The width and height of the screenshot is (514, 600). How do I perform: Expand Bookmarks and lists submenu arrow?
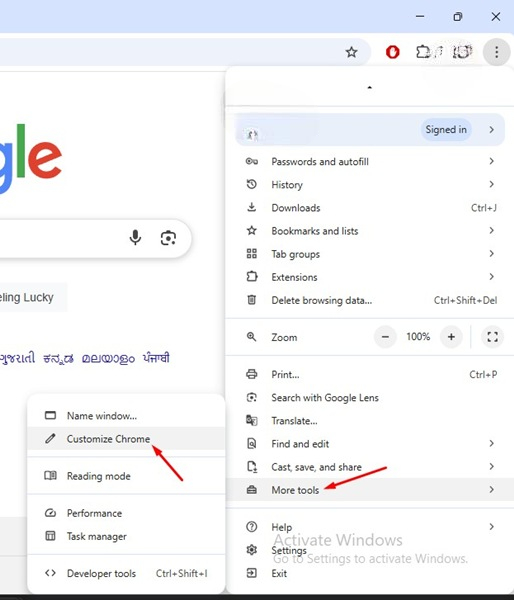[x=491, y=230]
